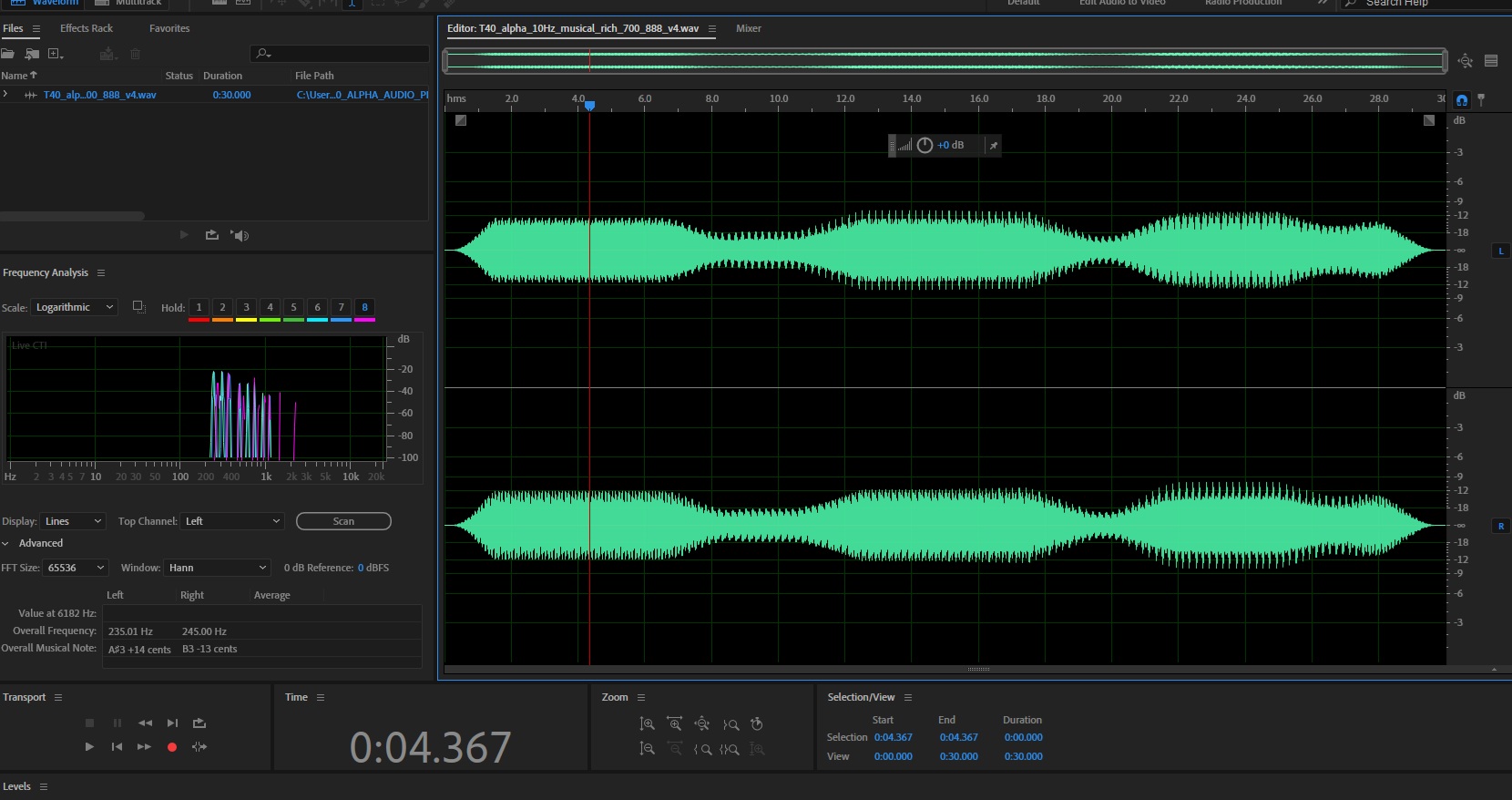Switch to the Mixer tab
Screen dimensions: 1512x800
[749, 28]
